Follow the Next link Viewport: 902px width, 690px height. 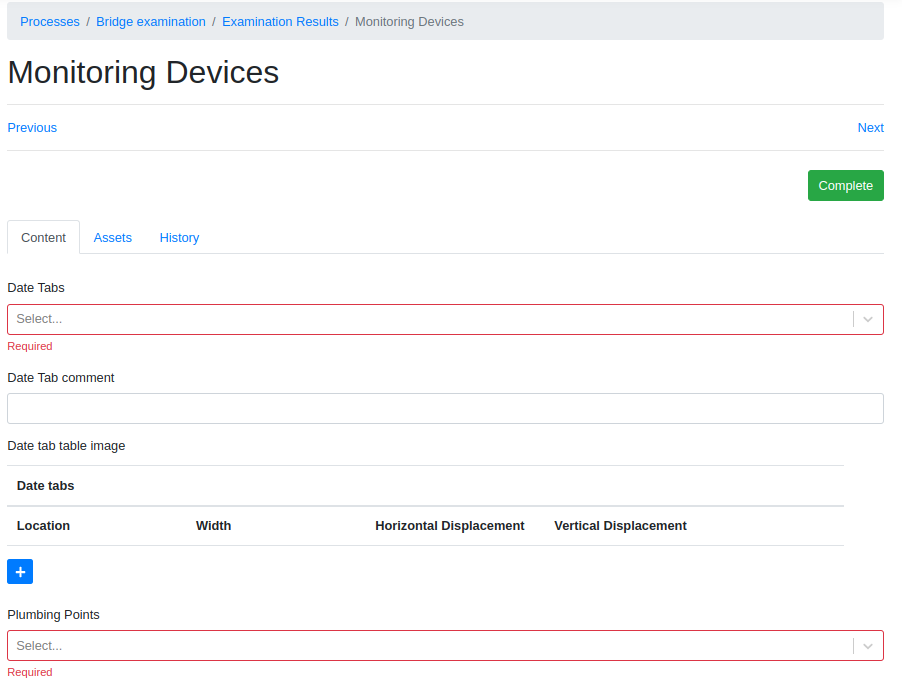pos(870,128)
